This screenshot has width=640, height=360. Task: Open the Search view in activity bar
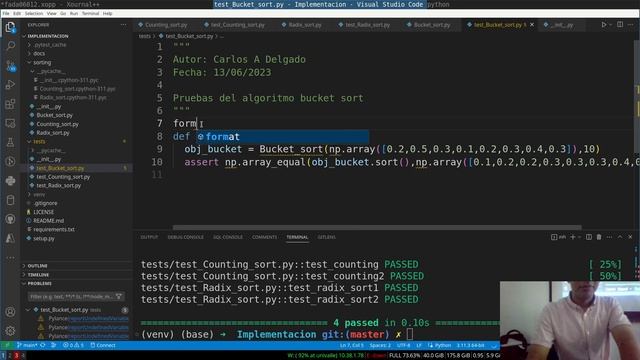point(10,46)
